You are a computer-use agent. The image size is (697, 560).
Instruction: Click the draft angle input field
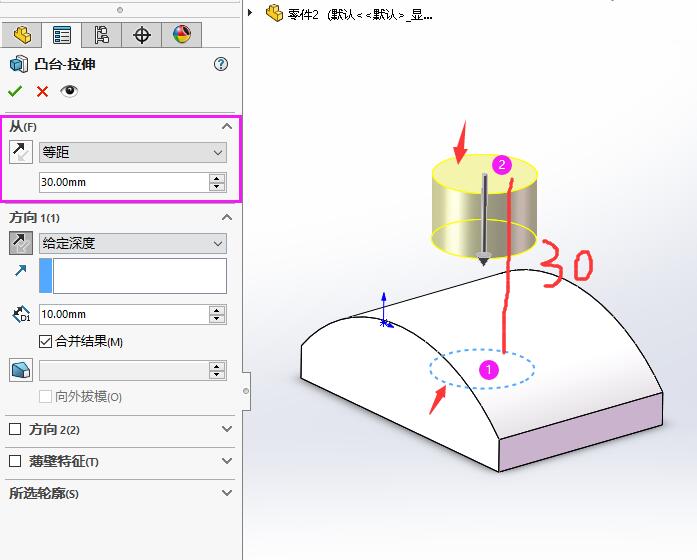click(124, 370)
